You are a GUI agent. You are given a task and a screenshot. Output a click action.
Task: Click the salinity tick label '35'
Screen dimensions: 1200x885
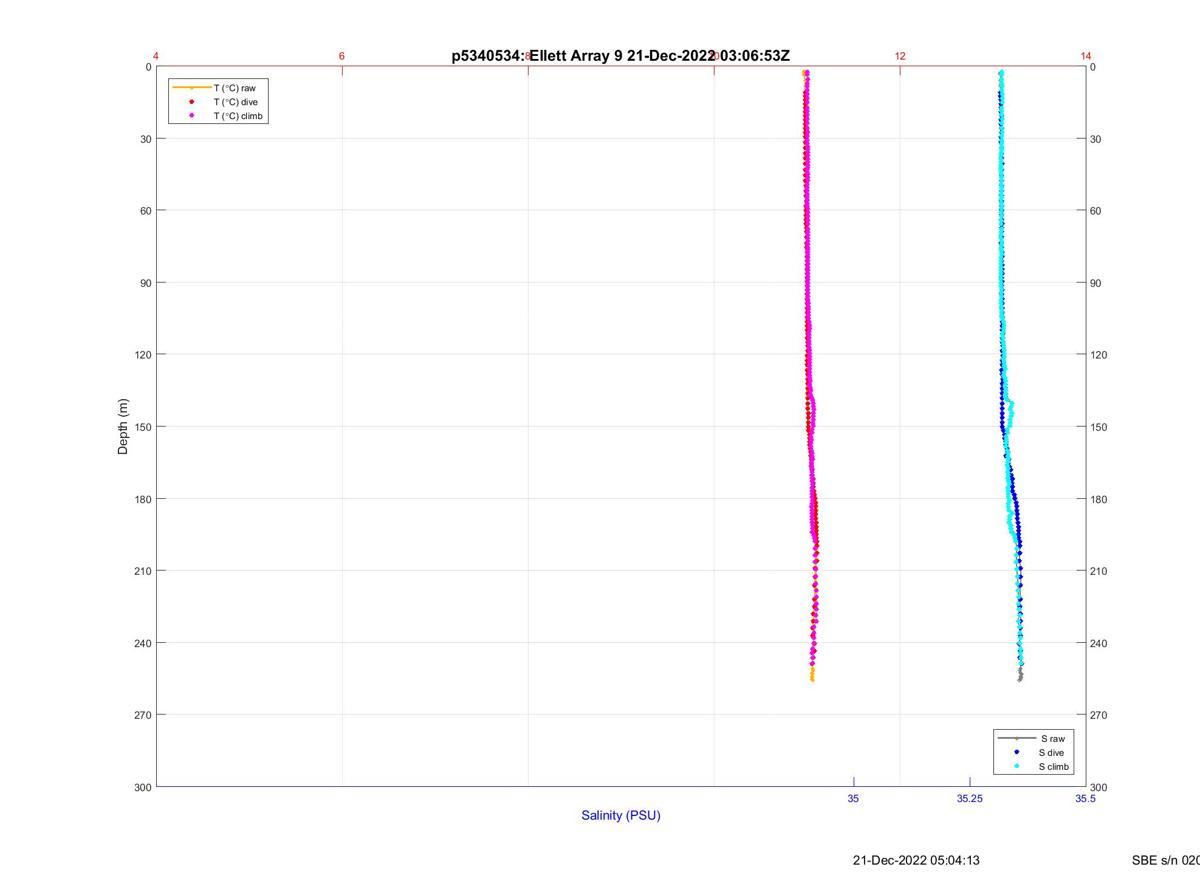853,798
